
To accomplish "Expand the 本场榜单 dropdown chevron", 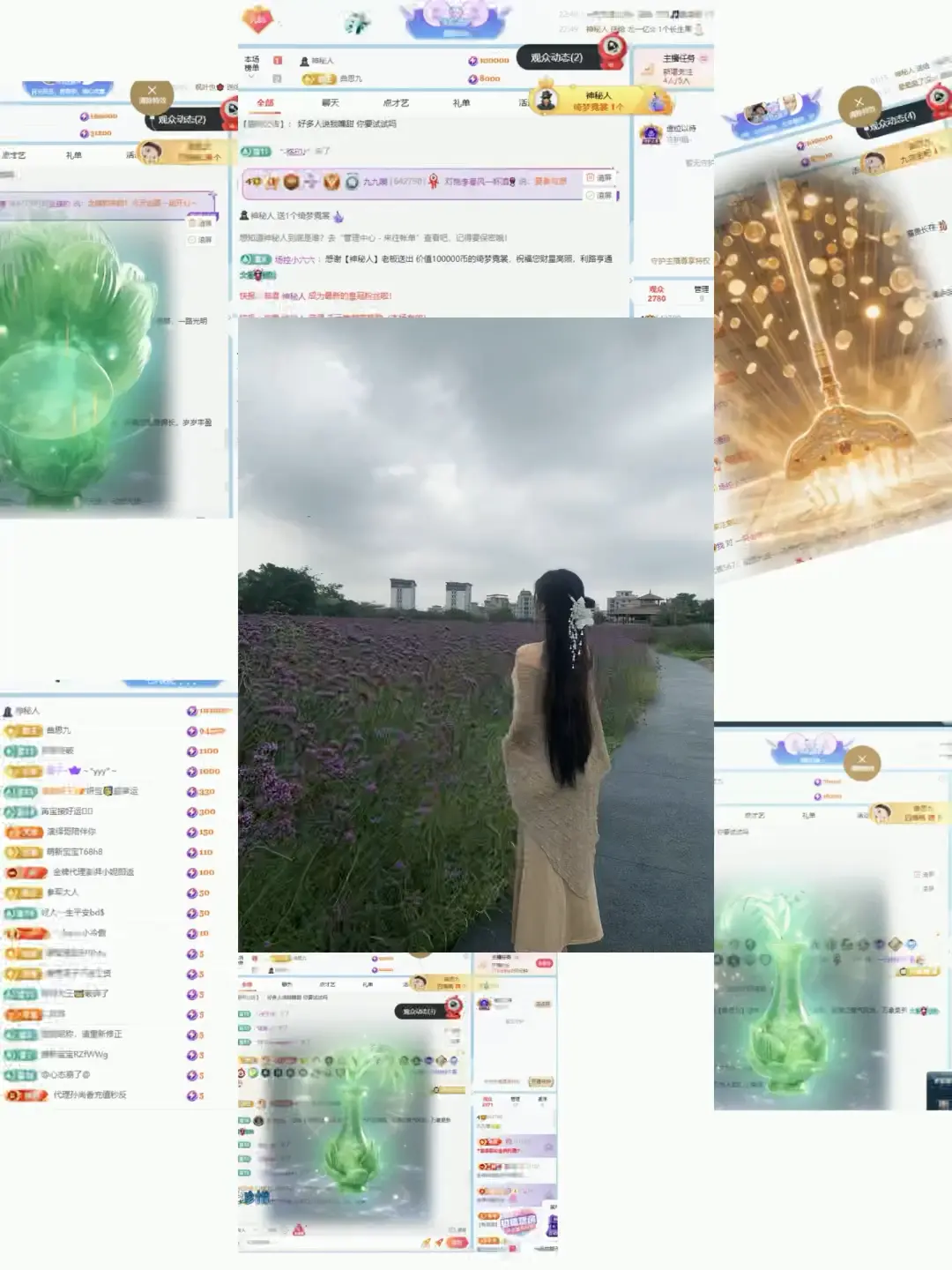I will (251, 78).
